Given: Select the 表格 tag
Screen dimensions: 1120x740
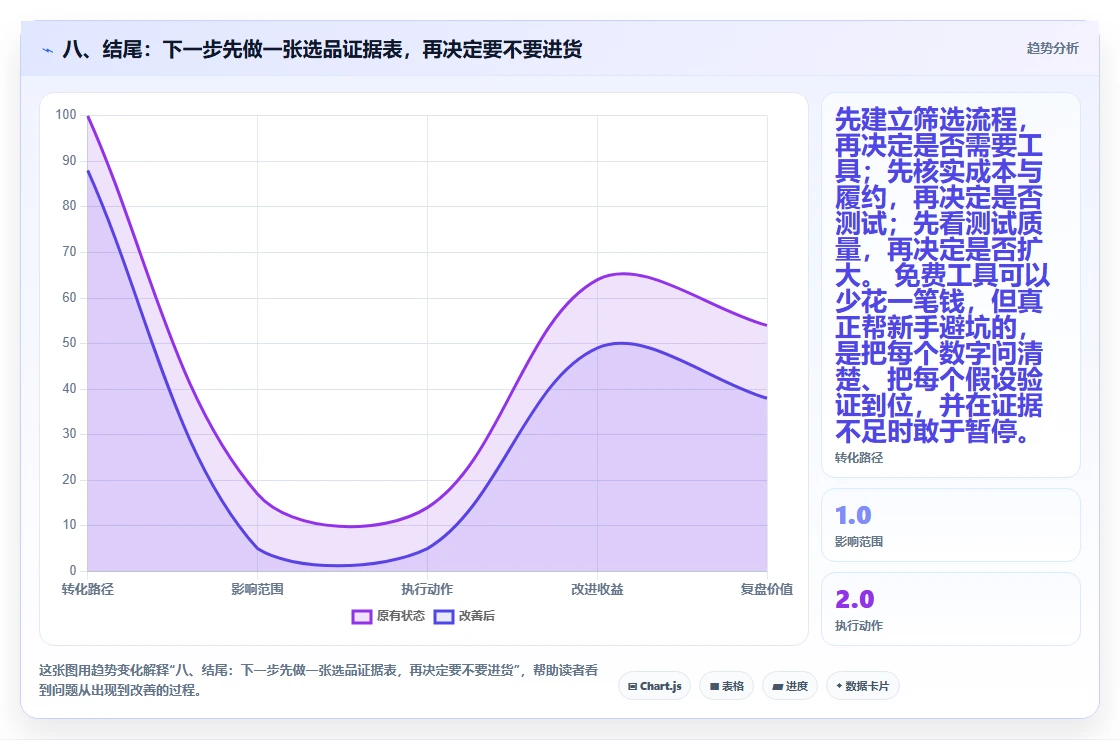Looking at the screenshot, I should 726,686.
